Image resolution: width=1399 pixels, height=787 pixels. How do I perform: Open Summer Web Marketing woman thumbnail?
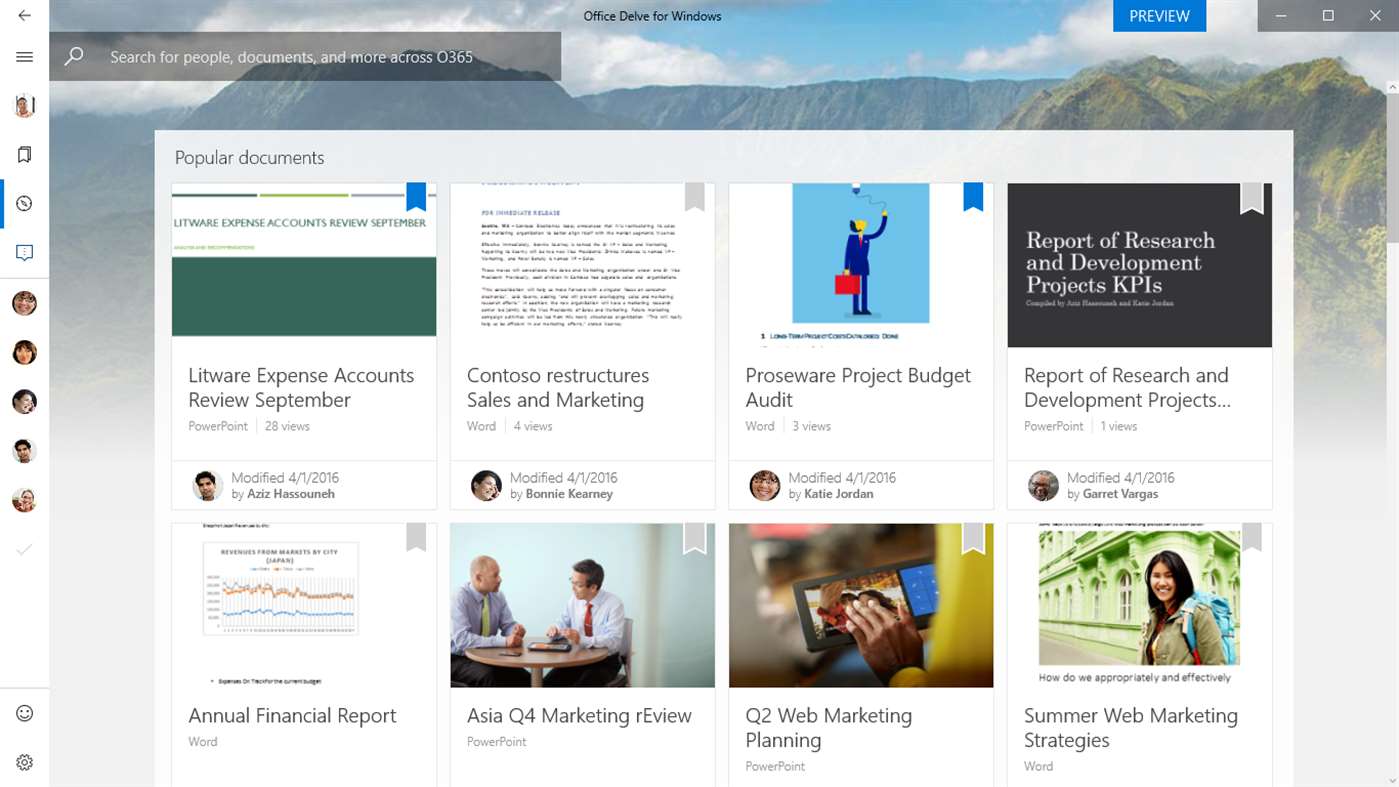point(1139,605)
